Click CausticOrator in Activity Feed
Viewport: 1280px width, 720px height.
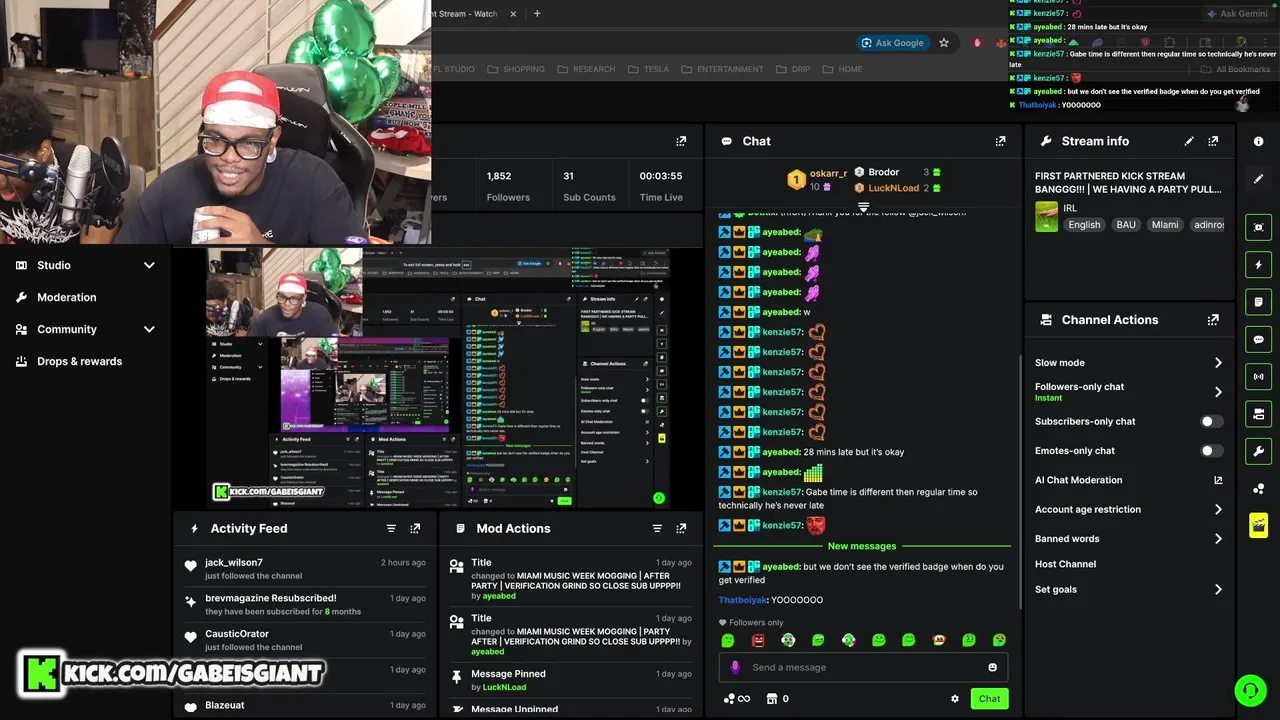(x=237, y=634)
